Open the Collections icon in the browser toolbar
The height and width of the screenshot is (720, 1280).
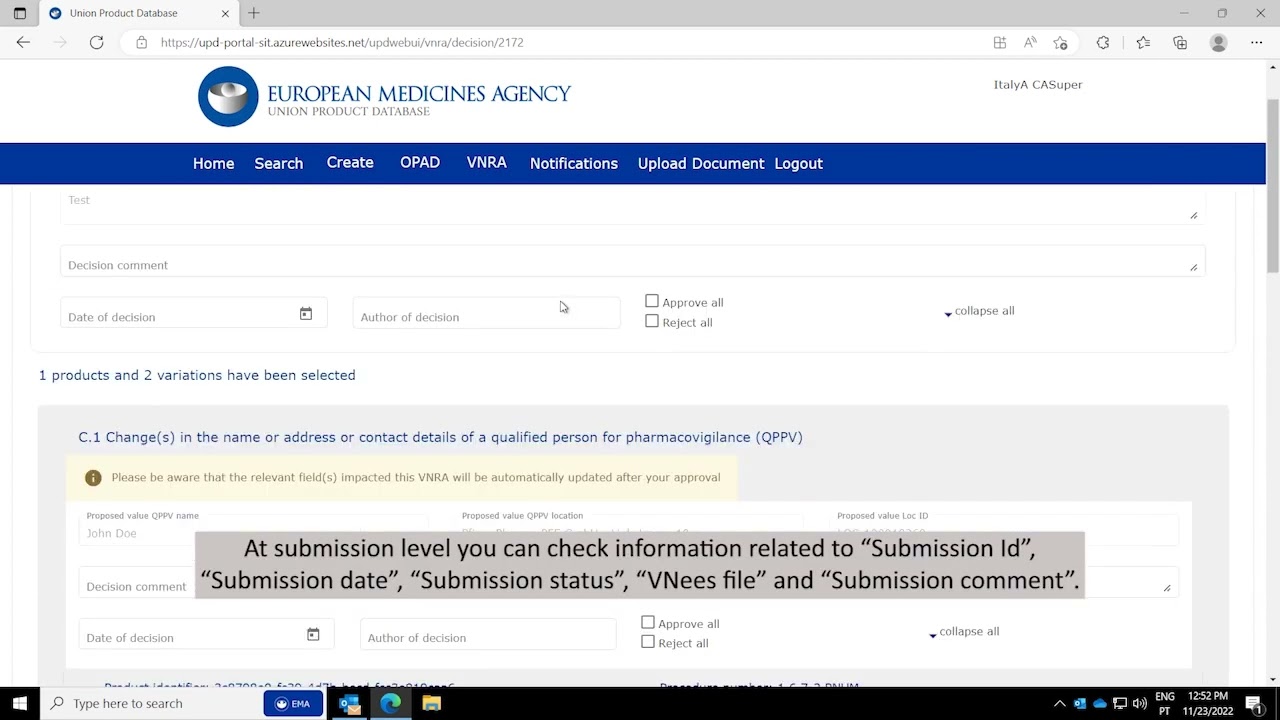point(1180,42)
